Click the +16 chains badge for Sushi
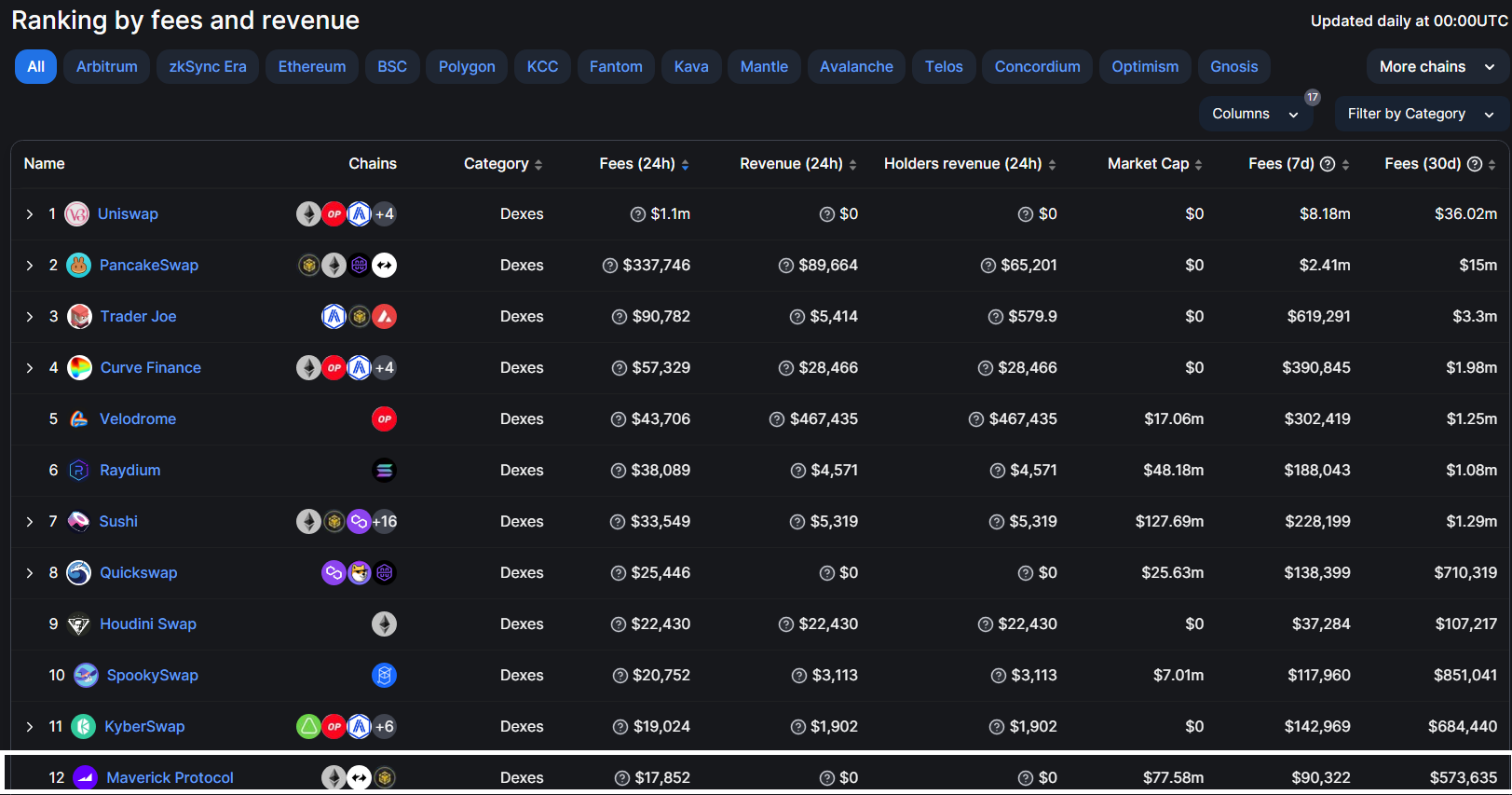Screen dimensions: 1512x795 click(x=385, y=522)
